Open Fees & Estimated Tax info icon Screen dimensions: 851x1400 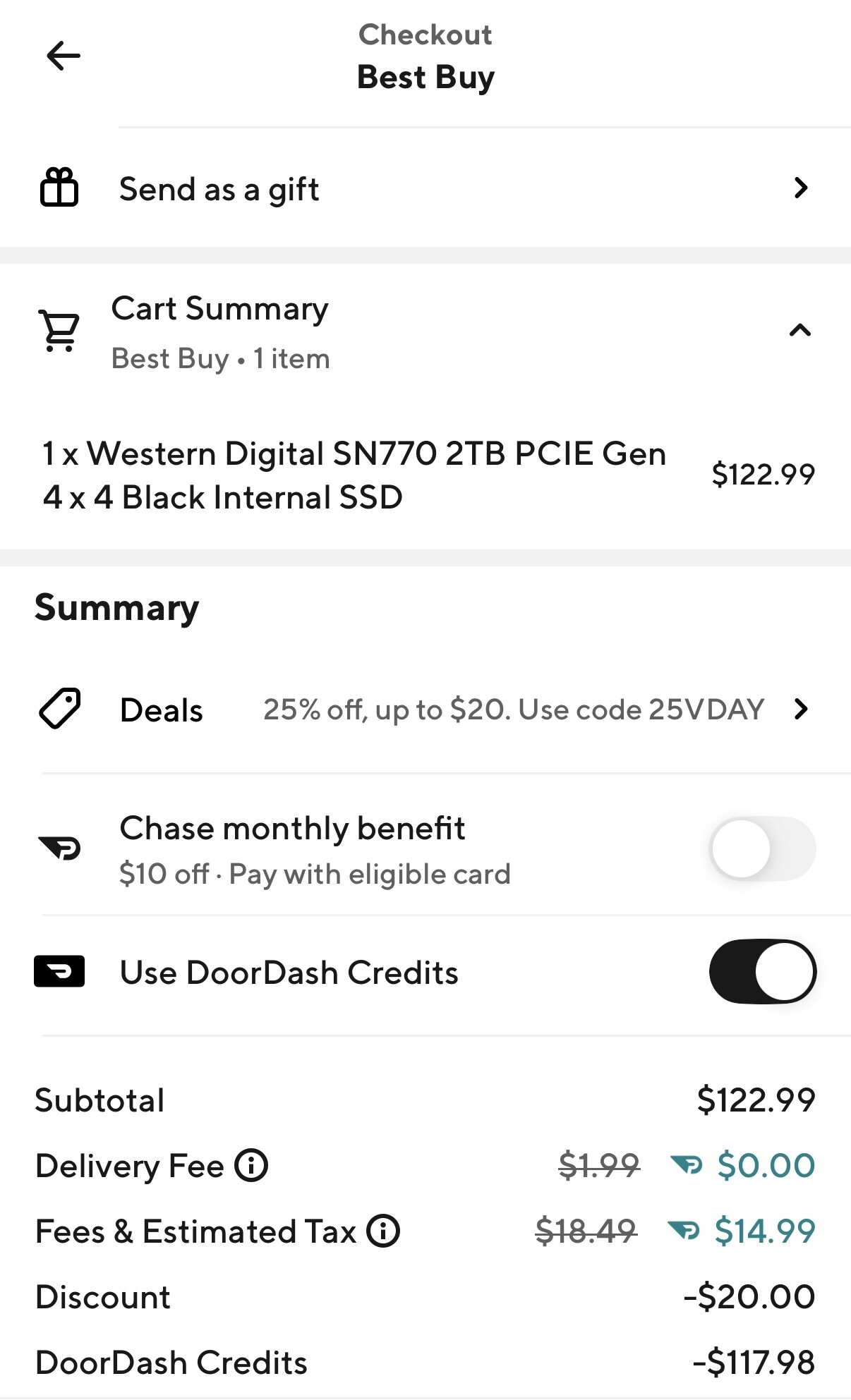click(383, 1231)
